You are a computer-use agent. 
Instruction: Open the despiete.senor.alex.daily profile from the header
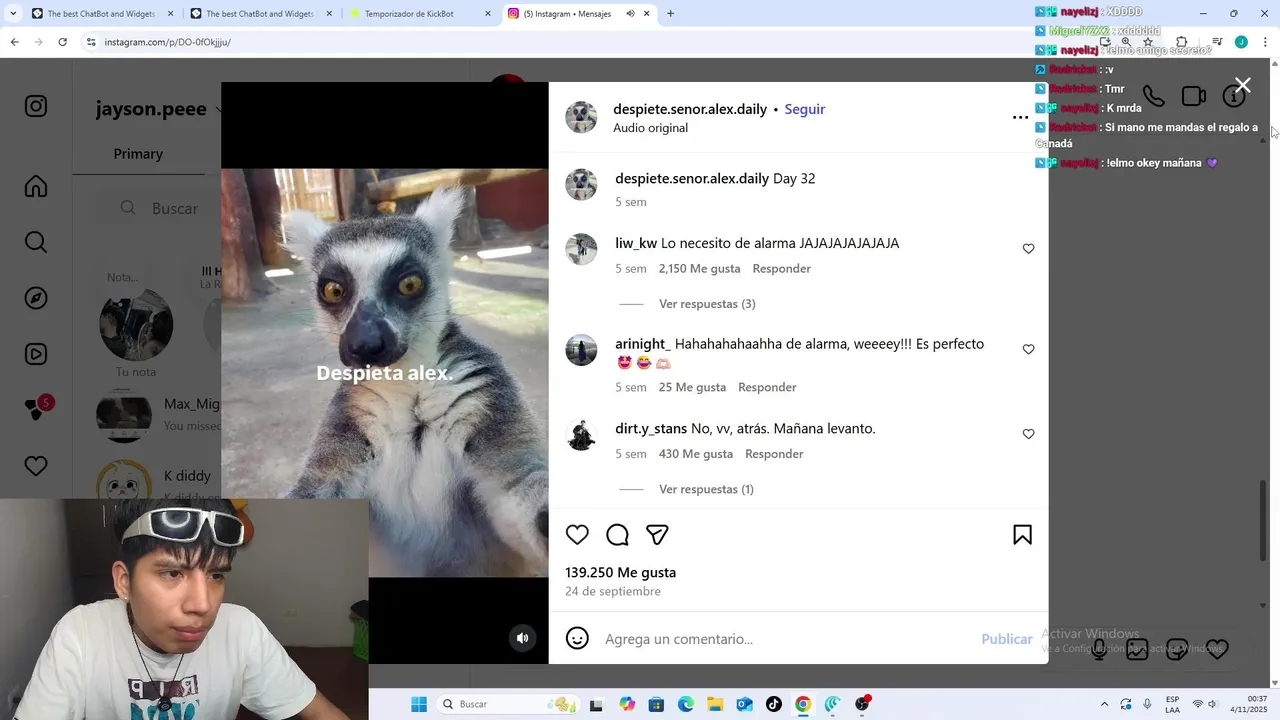(x=690, y=109)
